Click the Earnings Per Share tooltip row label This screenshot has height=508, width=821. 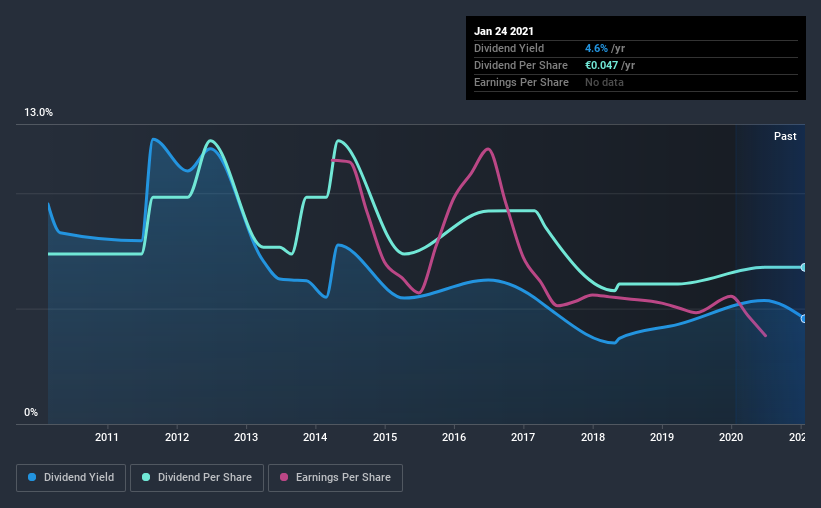point(522,82)
